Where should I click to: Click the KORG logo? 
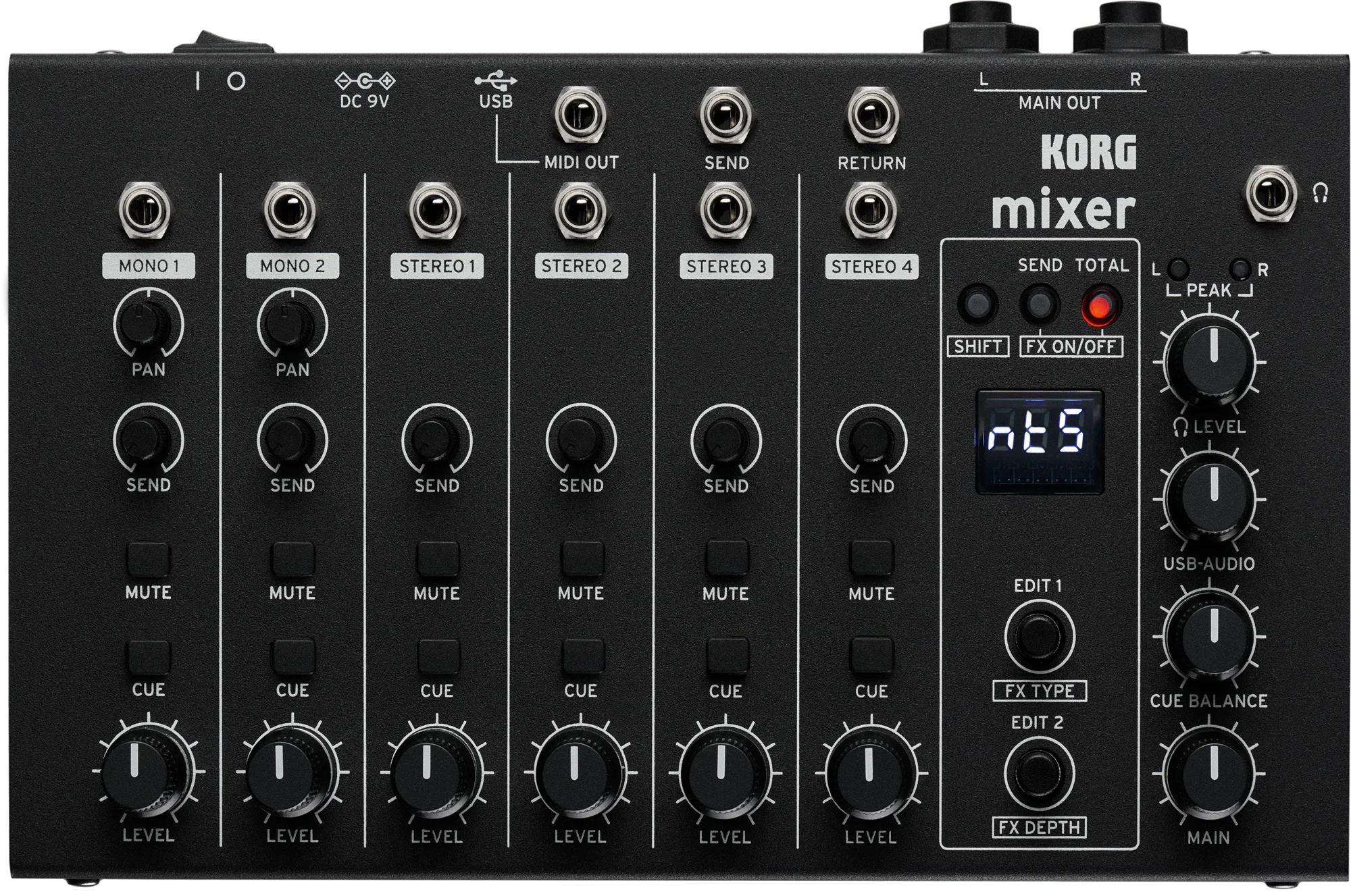[1088, 153]
